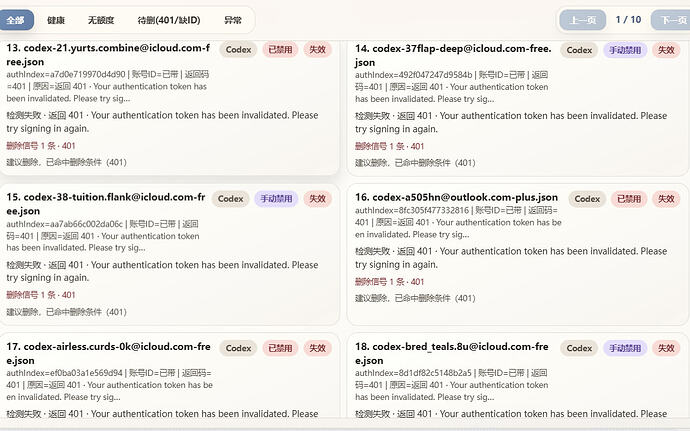690x431 pixels.
Task: Click 建议删除 note in card 16
Action: tap(415, 298)
